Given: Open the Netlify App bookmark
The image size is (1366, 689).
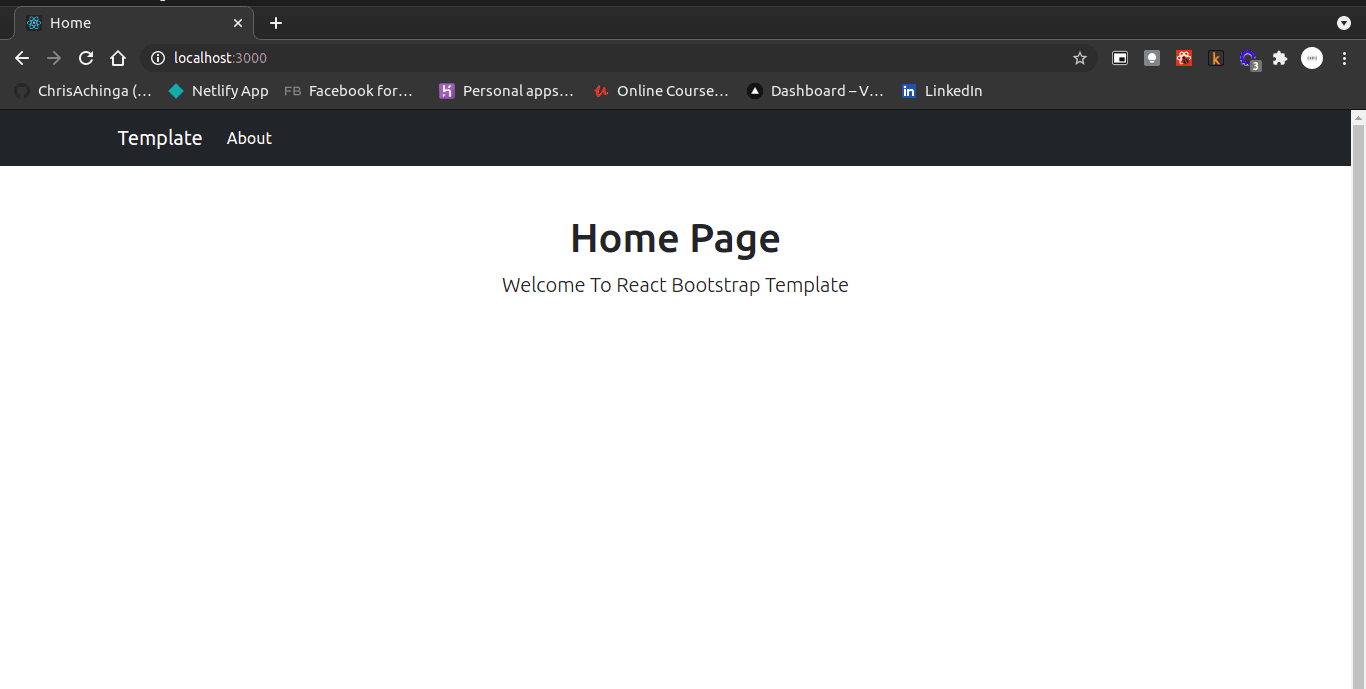Looking at the screenshot, I should [x=219, y=91].
